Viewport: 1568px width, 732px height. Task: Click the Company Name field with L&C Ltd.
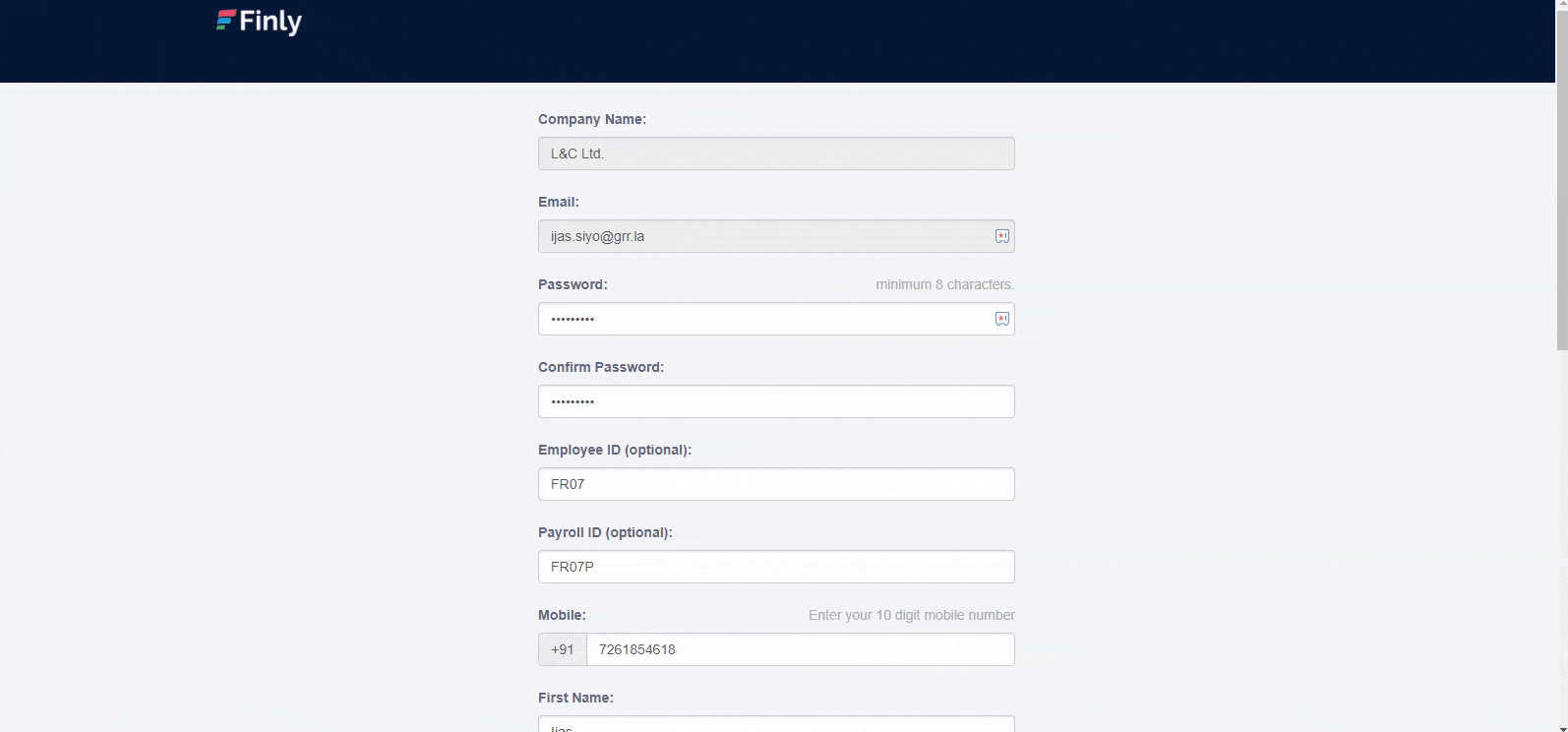click(x=776, y=153)
